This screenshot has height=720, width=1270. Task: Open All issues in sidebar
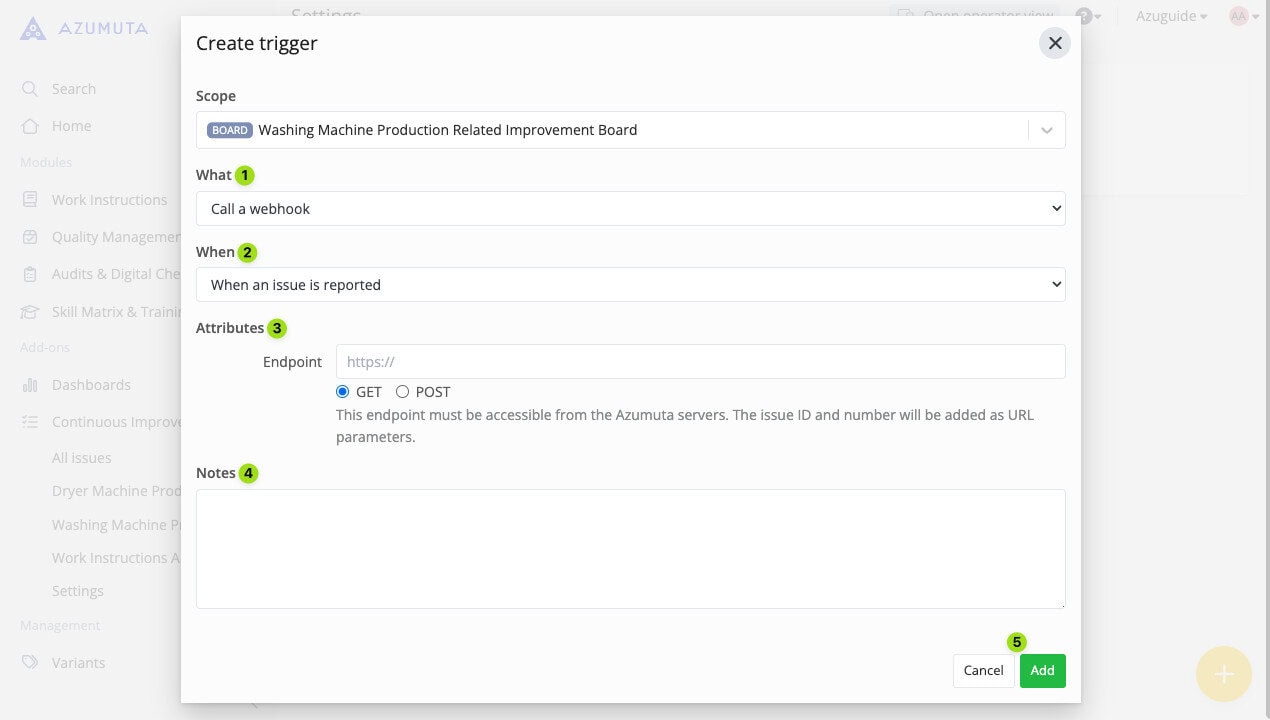tap(82, 458)
